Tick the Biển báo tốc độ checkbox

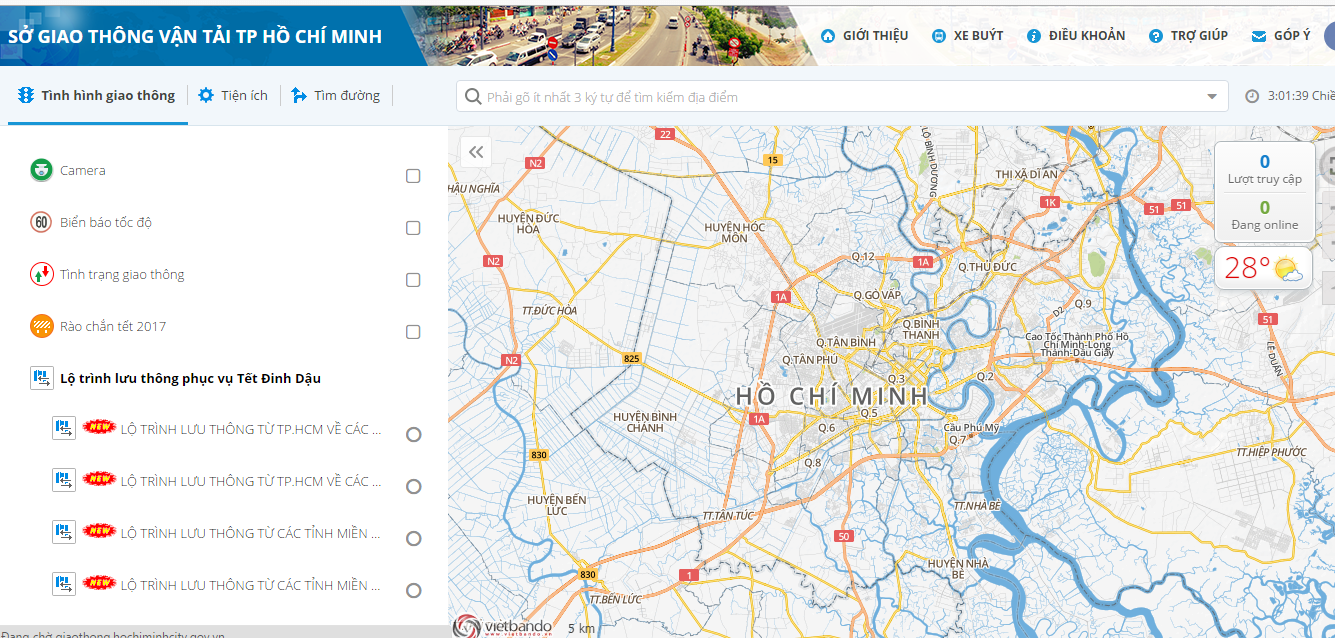pos(413,228)
